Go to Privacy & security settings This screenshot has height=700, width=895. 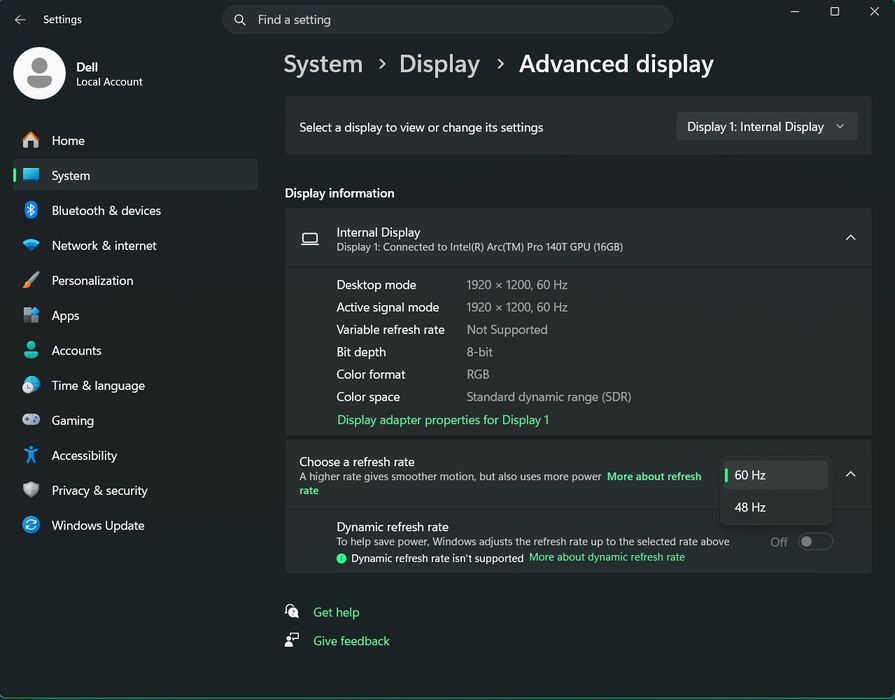click(x=135, y=490)
